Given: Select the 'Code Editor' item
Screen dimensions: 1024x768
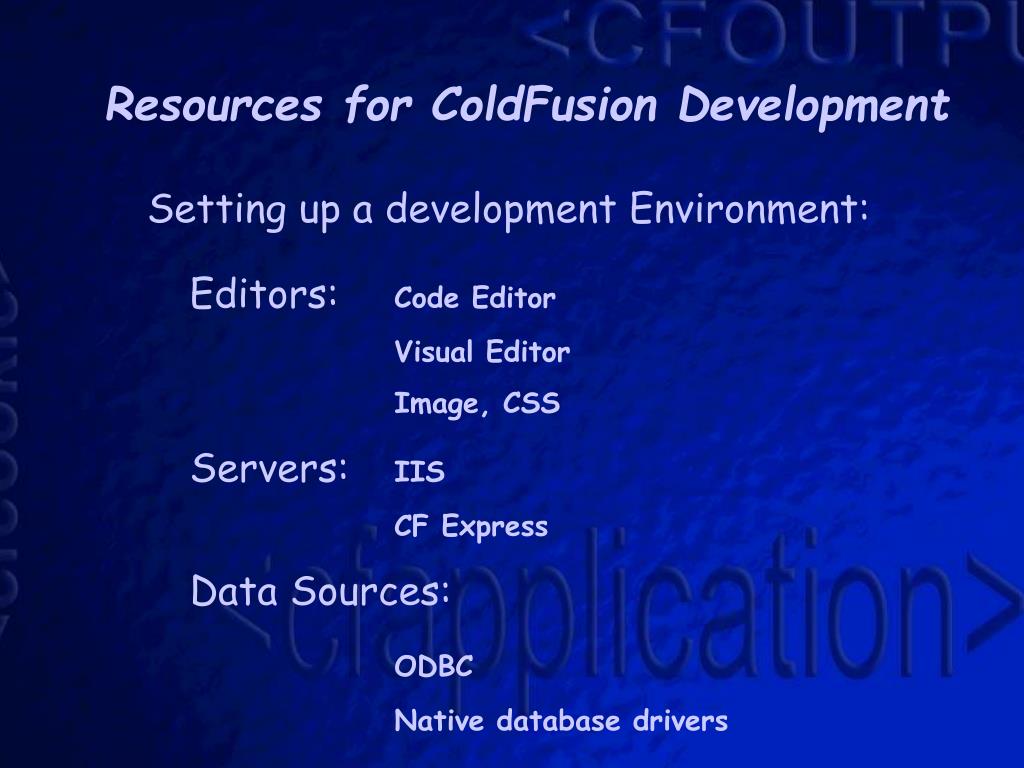Looking at the screenshot, I should [x=475, y=298].
